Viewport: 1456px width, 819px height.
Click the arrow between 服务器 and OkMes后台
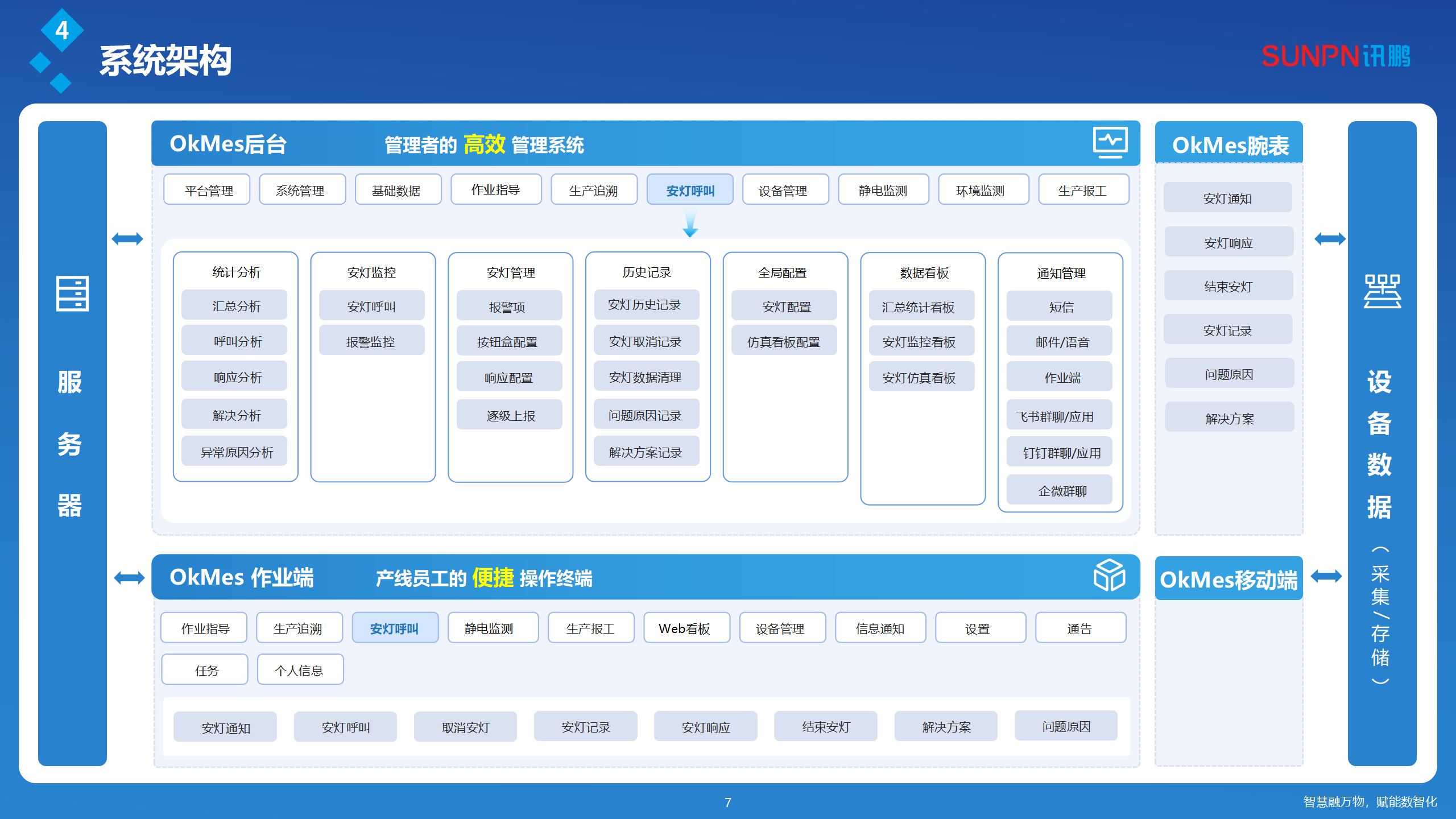point(129,239)
